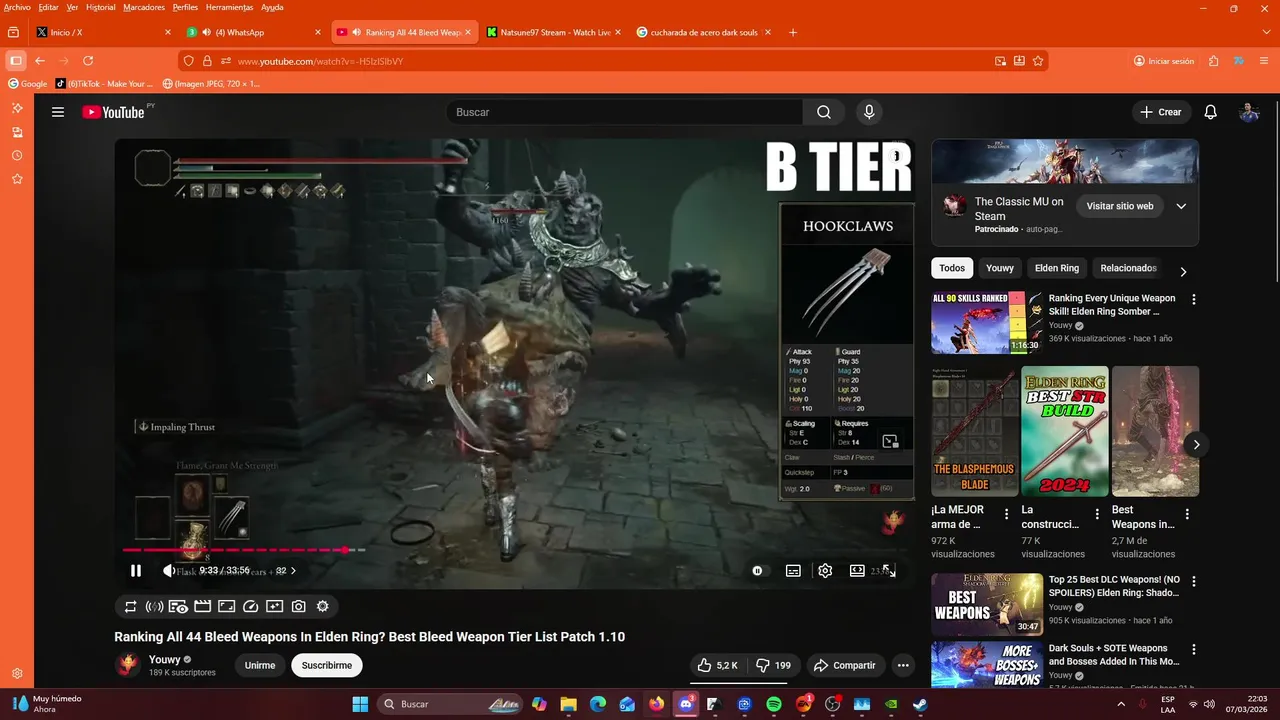The height and width of the screenshot is (720, 1280).
Task: Open the YouTube hamburger guide menu
Action: (58, 112)
